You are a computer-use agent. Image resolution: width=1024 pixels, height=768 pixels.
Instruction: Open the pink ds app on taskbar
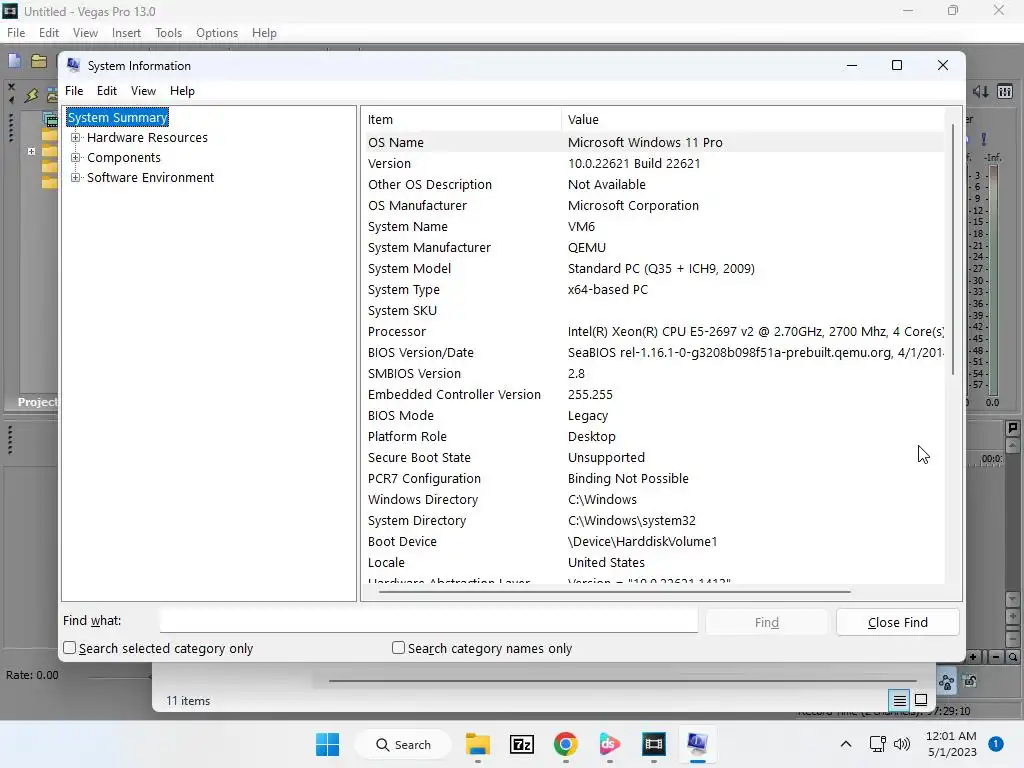pos(609,744)
